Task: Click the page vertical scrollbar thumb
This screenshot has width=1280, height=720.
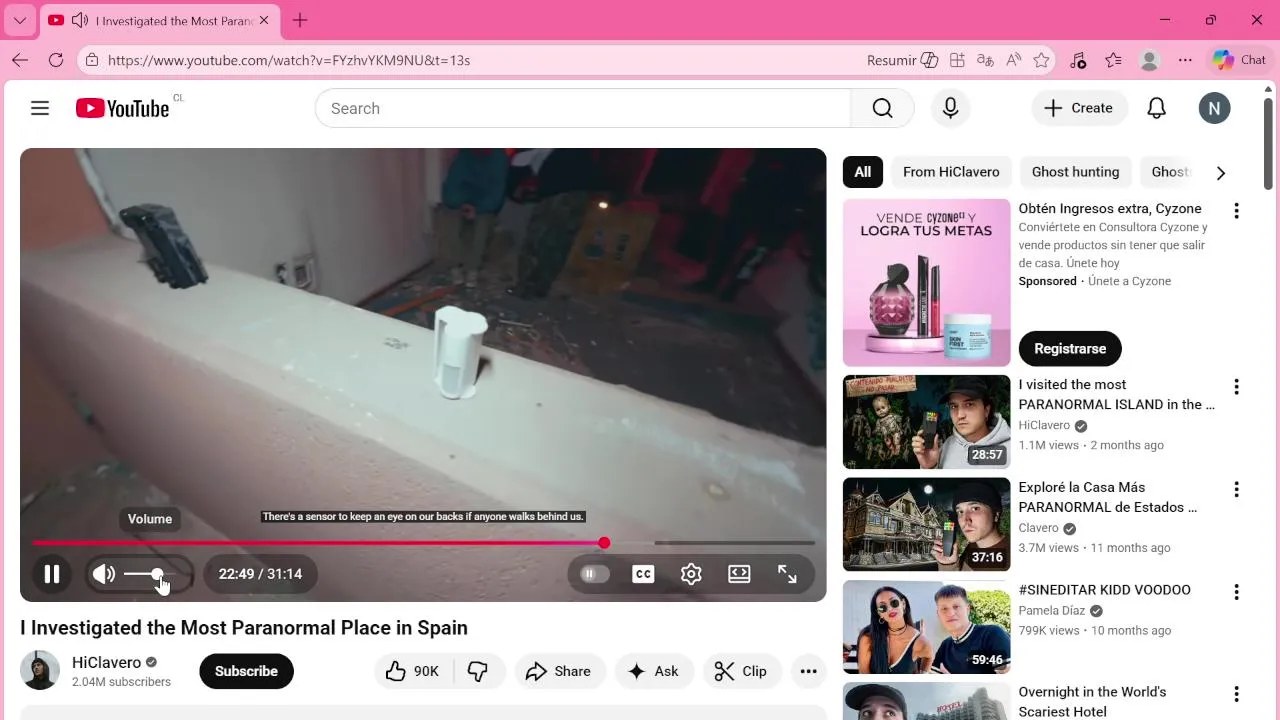Action: (x=1268, y=145)
